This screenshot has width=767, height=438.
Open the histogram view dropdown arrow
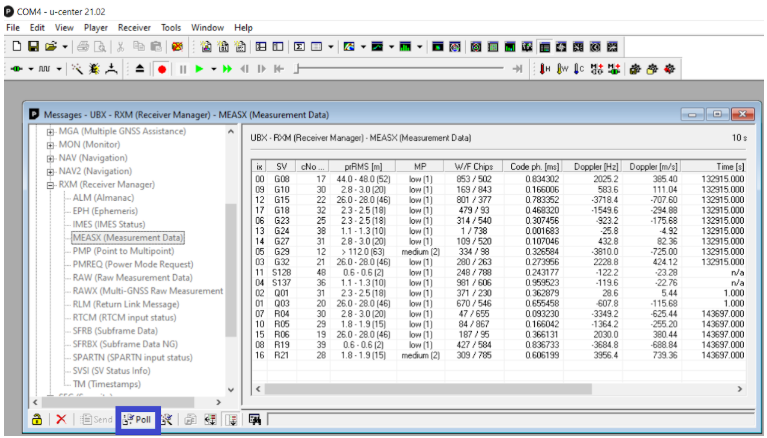tap(420, 47)
